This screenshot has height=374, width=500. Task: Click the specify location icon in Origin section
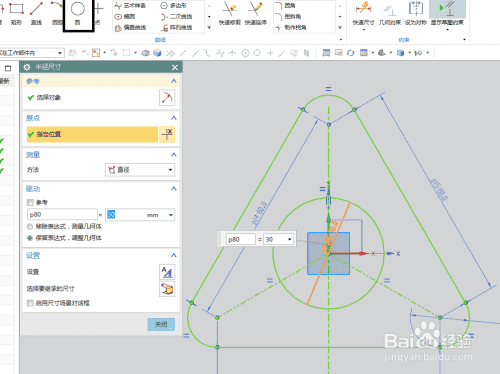coord(167,134)
